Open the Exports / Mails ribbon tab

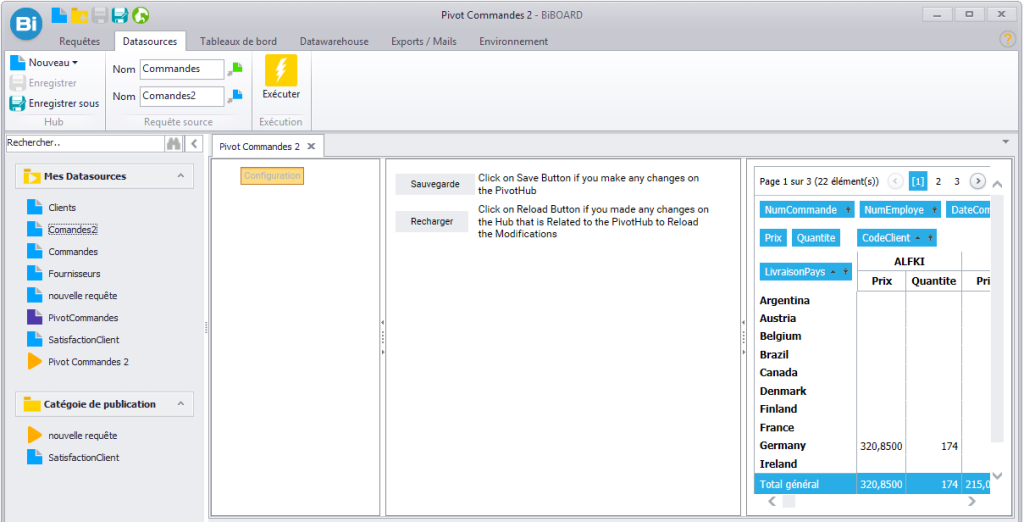424,41
